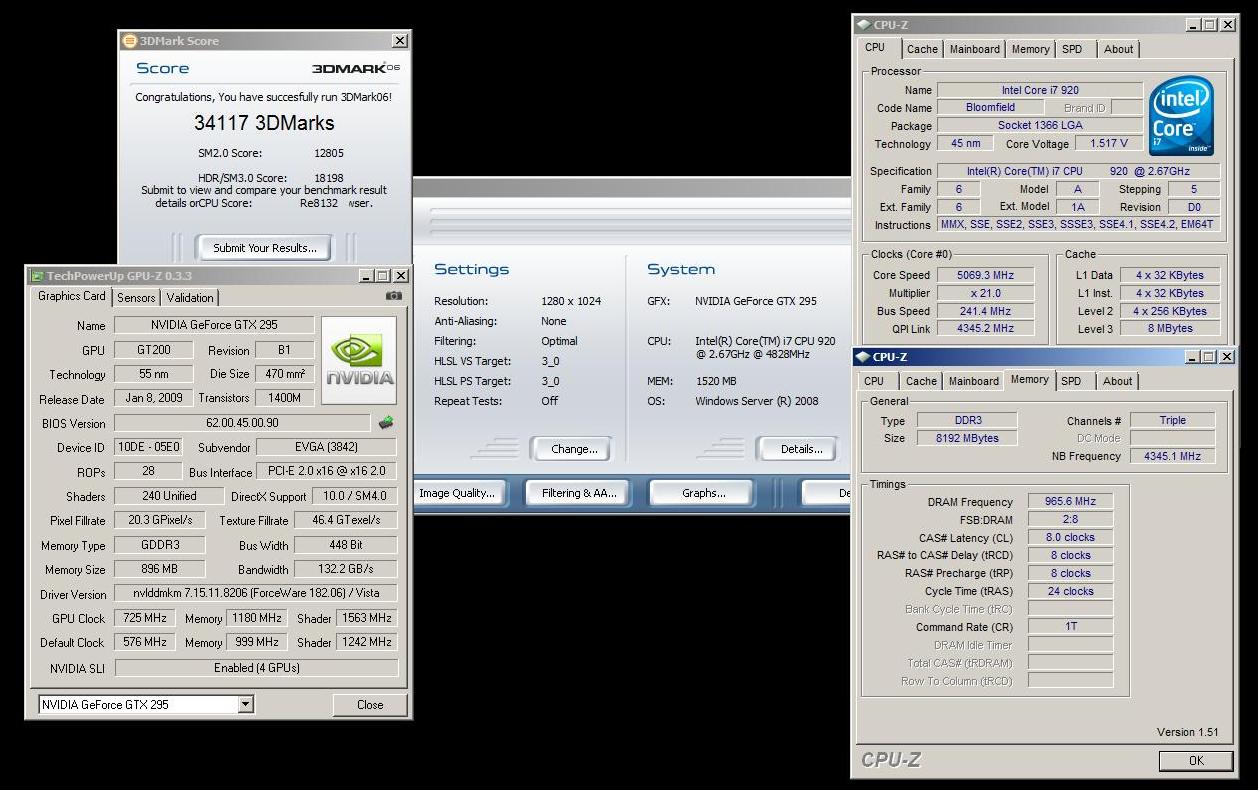Click the Default Clock 576 MHz value
1258x790 pixels.
[x=145, y=643]
